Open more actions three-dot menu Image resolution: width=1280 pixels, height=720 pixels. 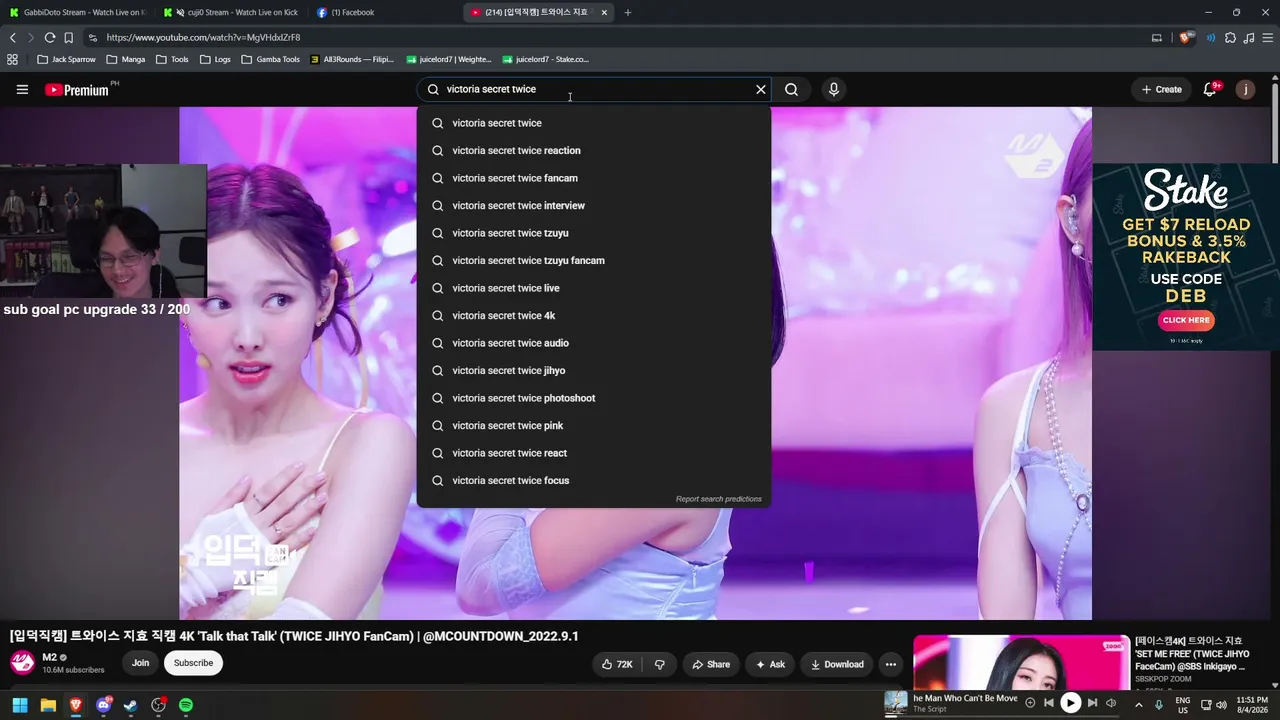click(891, 664)
